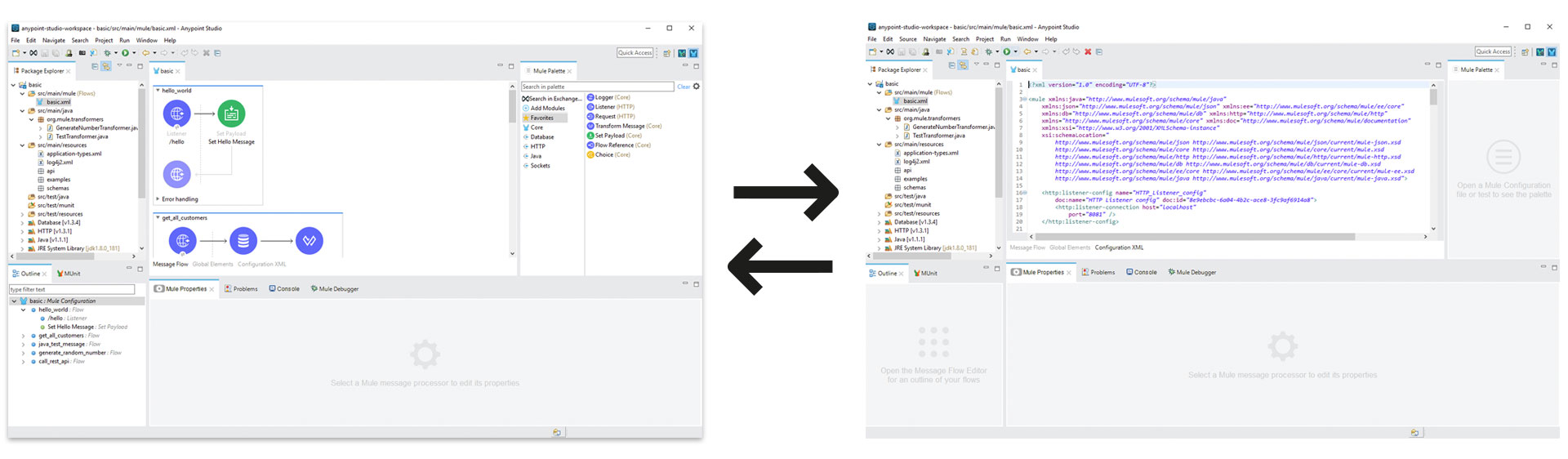1568x459 pixels.
Task: Select the Core palette category
Action: (532, 127)
